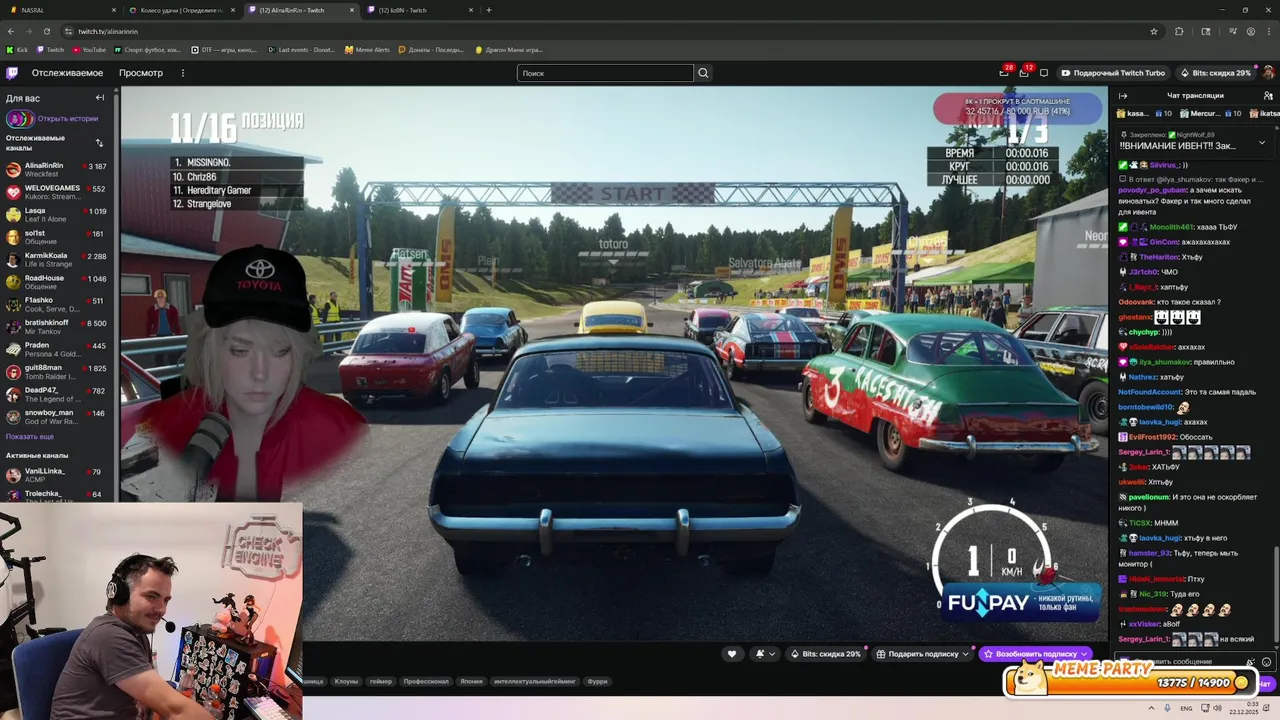This screenshot has height=720, width=1280.
Task: Click the Twitch search input field
Action: [605, 73]
